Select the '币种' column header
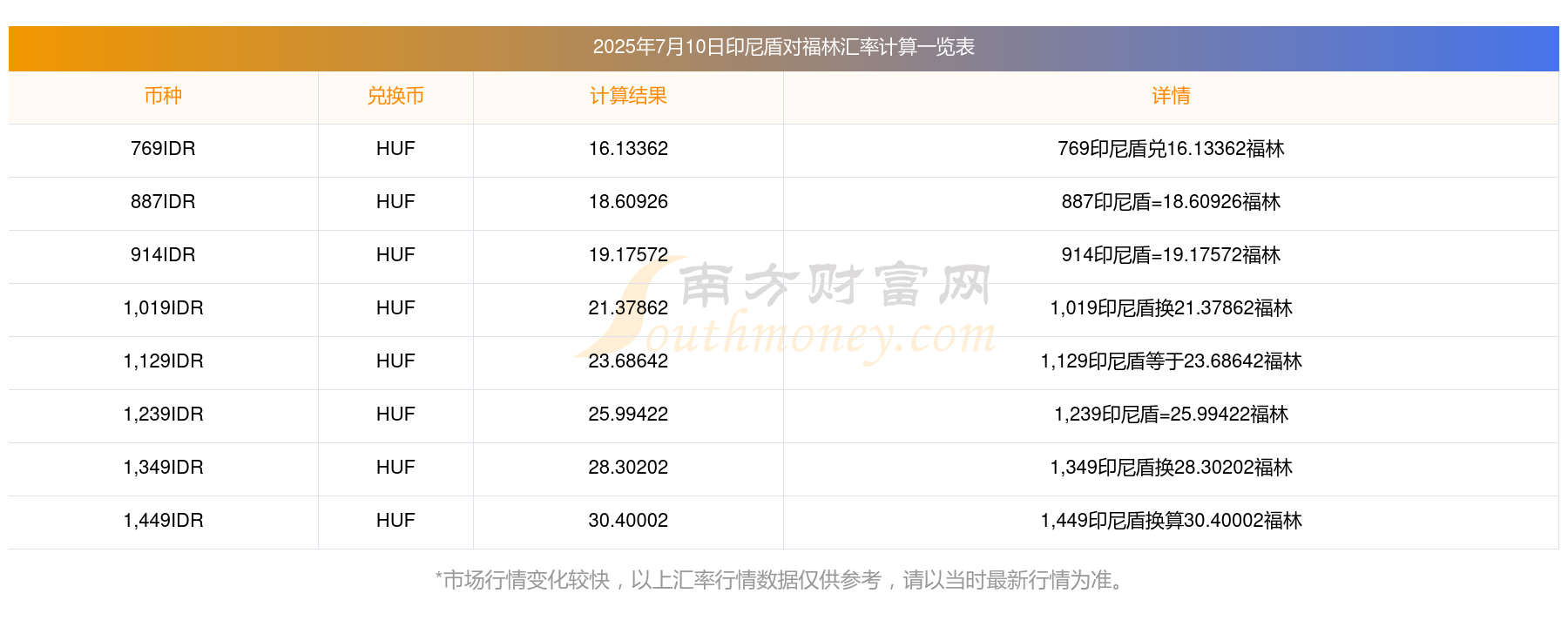 tap(163, 96)
